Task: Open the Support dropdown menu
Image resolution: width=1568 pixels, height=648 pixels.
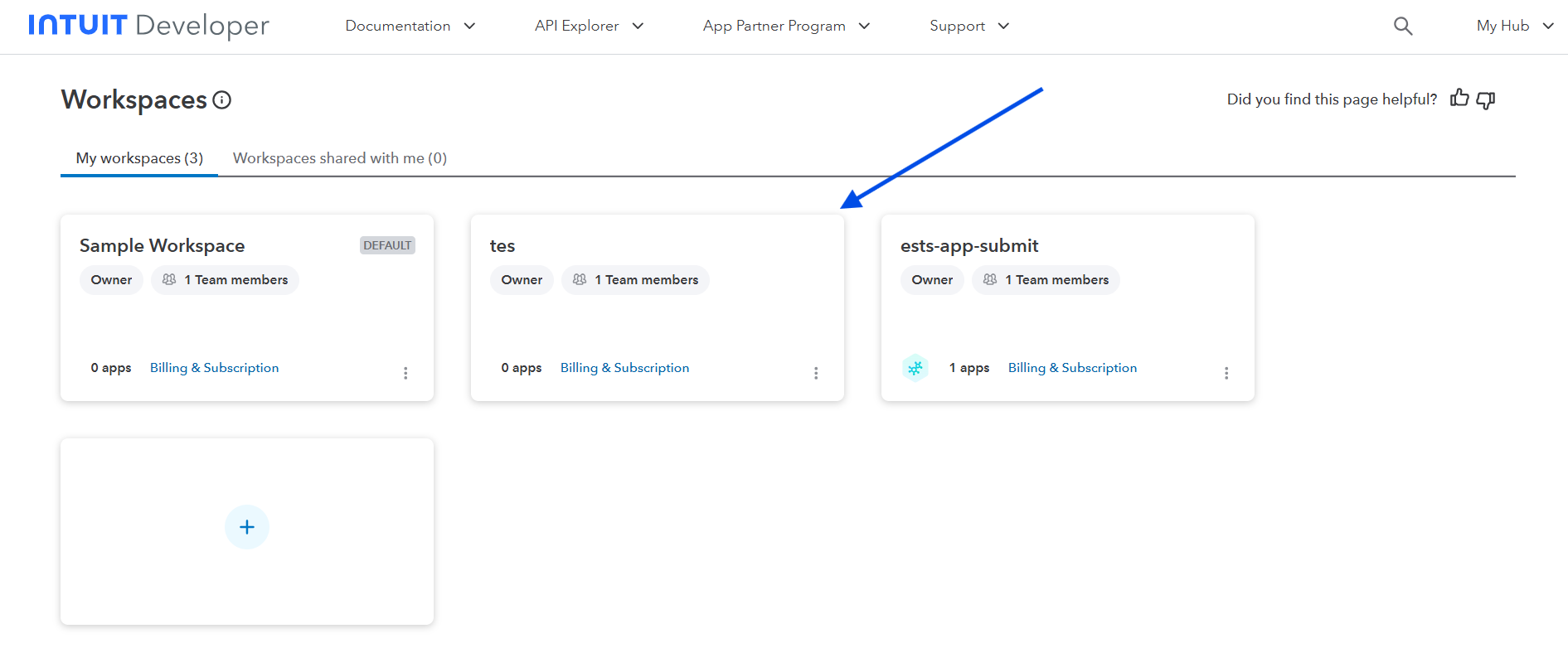Action: [x=968, y=27]
